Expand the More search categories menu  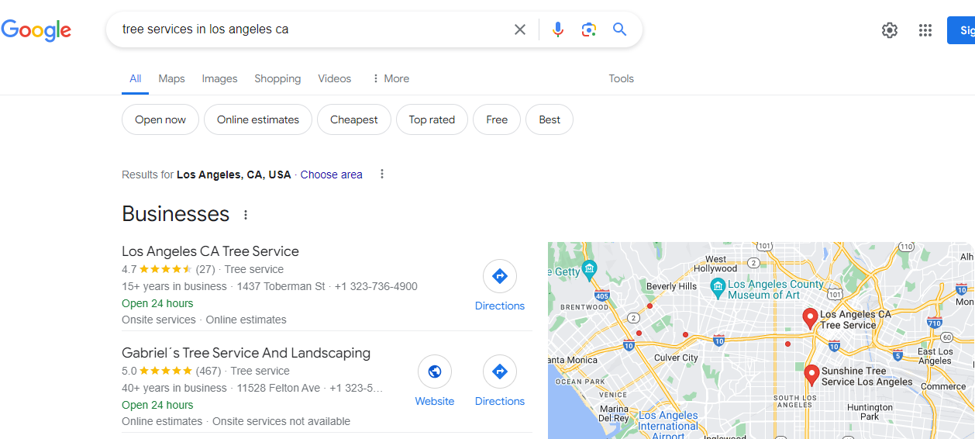(390, 78)
